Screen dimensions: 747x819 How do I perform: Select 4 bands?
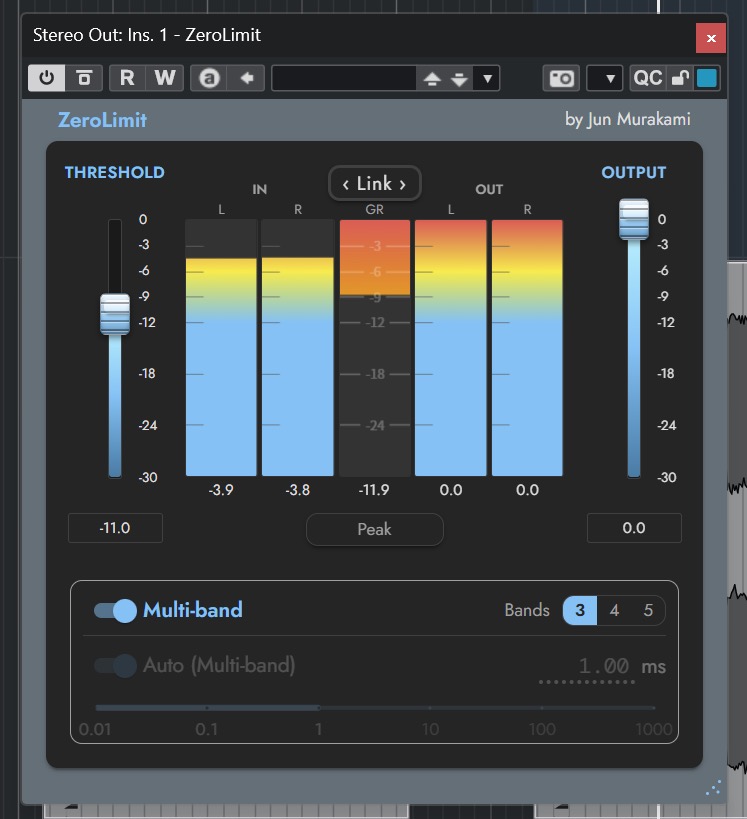614,610
